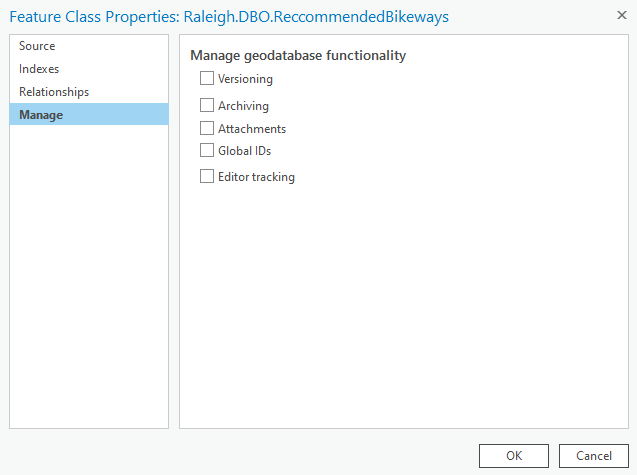The image size is (637, 475).
Task: Click the Versioning label text
Action: pos(245,79)
